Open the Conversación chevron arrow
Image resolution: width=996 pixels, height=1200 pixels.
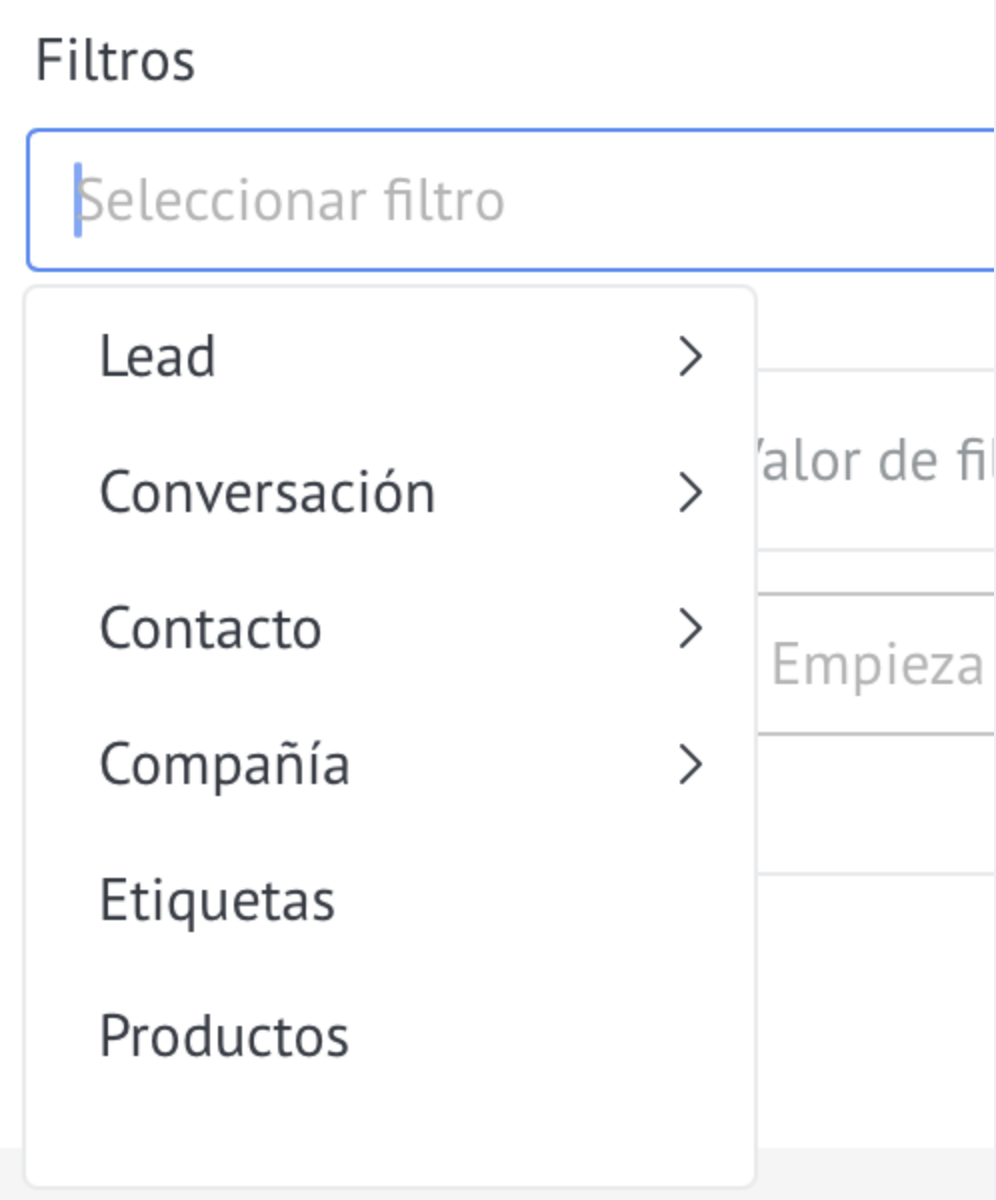click(x=690, y=492)
